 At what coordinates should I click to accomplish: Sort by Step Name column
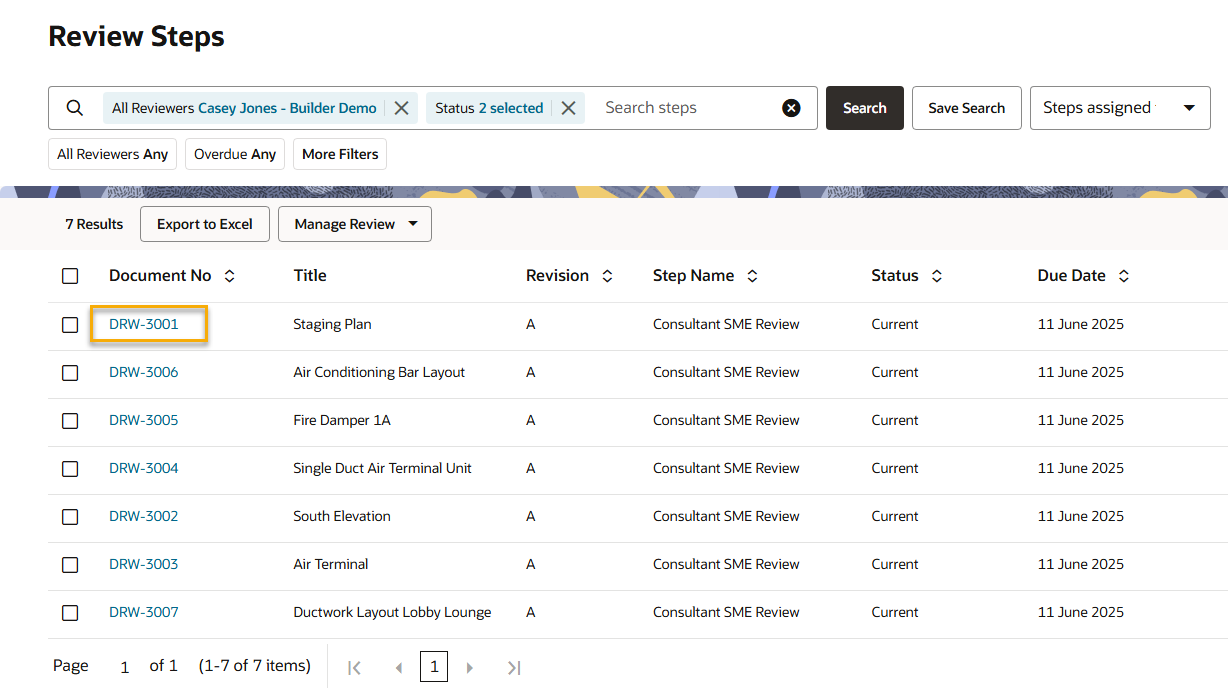pyautogui.click(x=752, y=276)
